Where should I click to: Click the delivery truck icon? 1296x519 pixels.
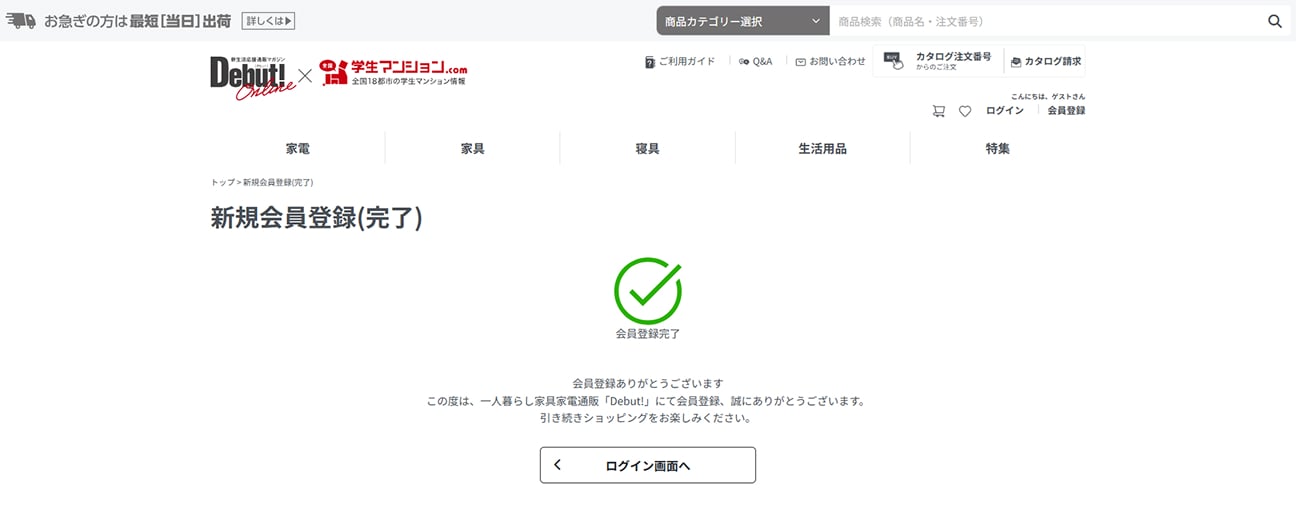21,21
